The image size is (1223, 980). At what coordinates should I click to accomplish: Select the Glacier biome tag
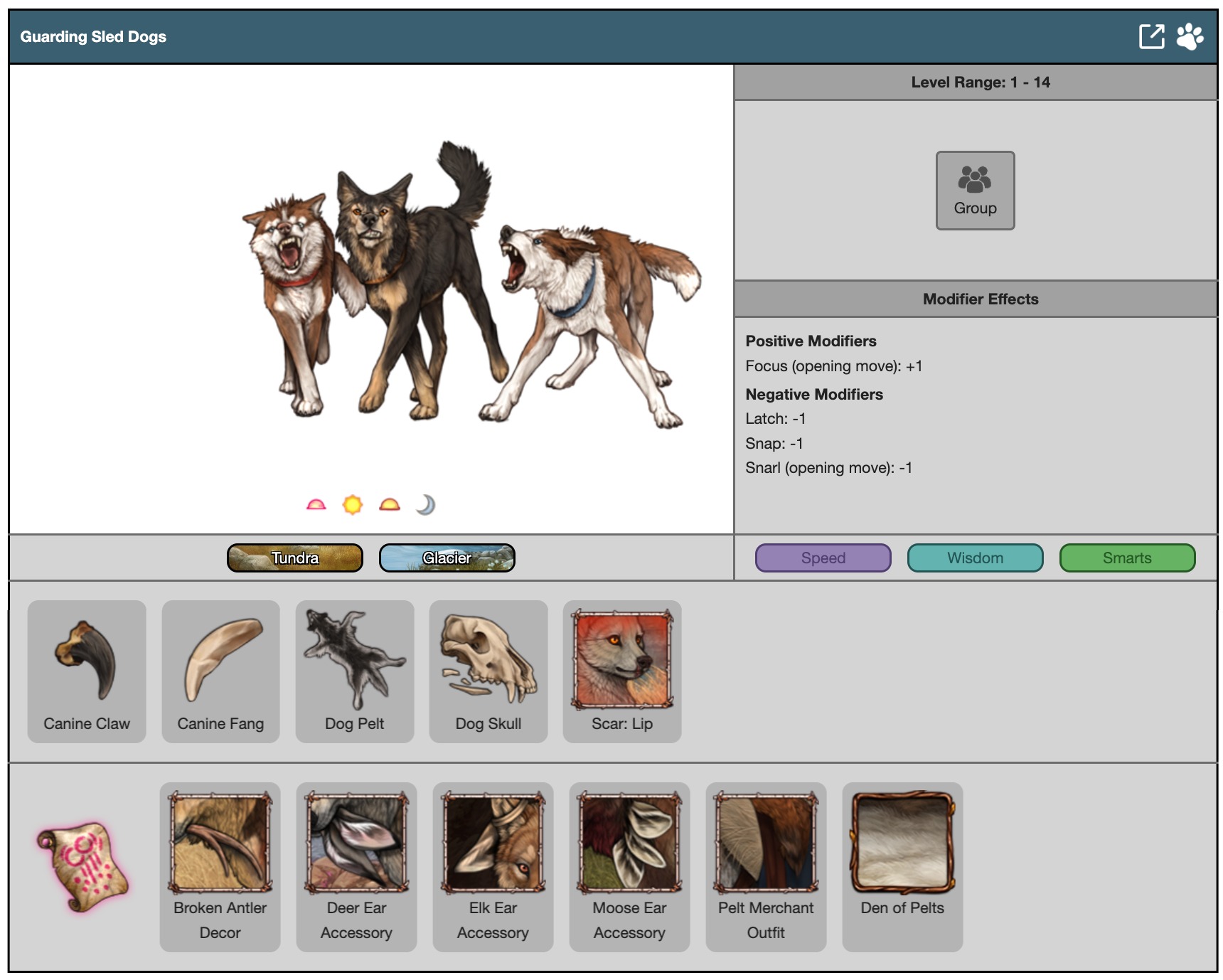click(x=447, y=558)
